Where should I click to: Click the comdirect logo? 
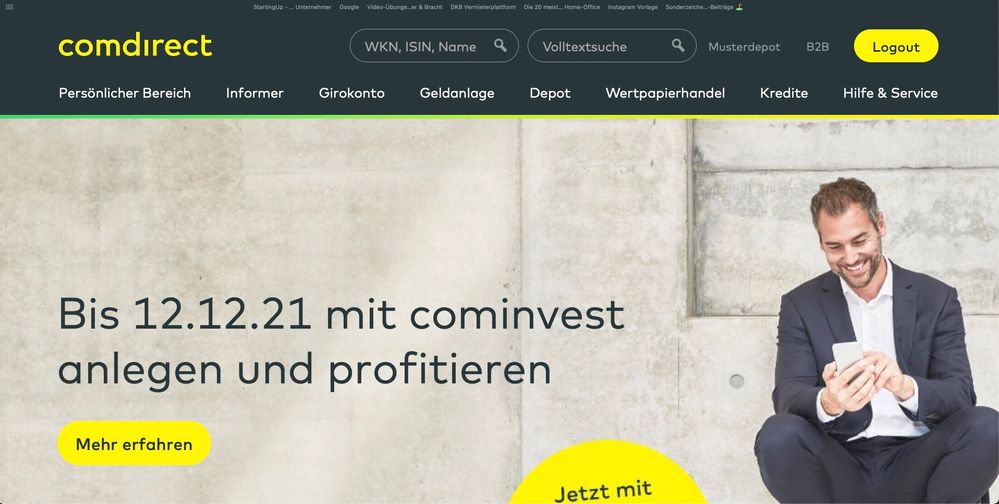pyautogui.click(x=135, y=46)
